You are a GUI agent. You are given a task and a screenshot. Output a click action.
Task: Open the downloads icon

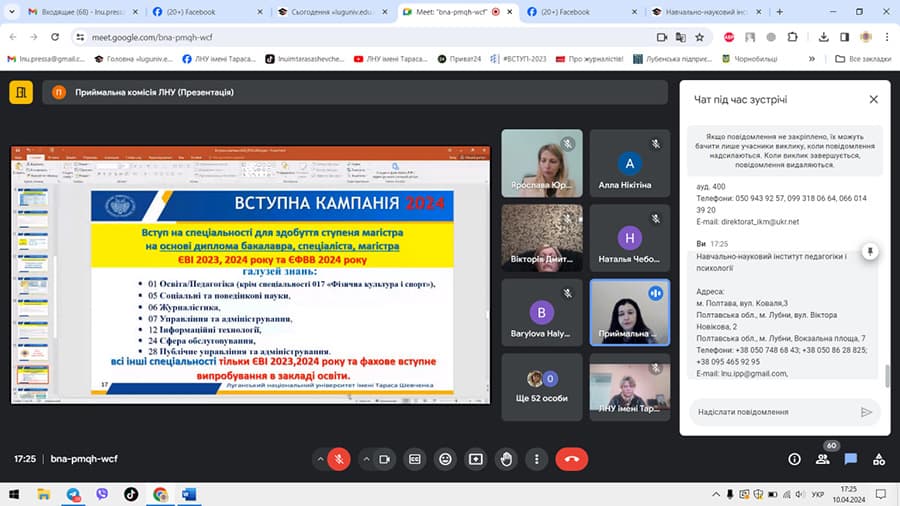click(x=824, y=37)
